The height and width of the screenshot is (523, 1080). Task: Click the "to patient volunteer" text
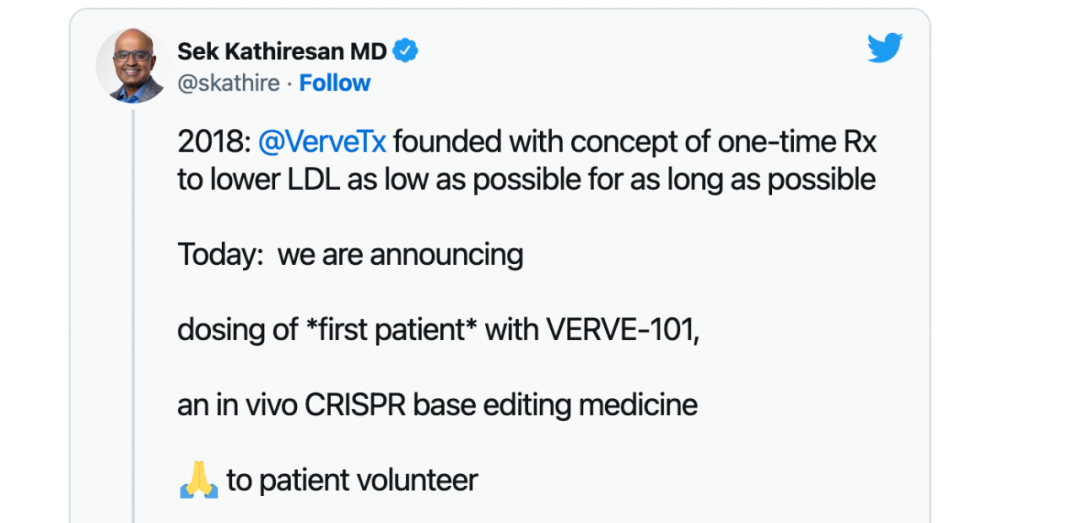click(x=352, y=480)
